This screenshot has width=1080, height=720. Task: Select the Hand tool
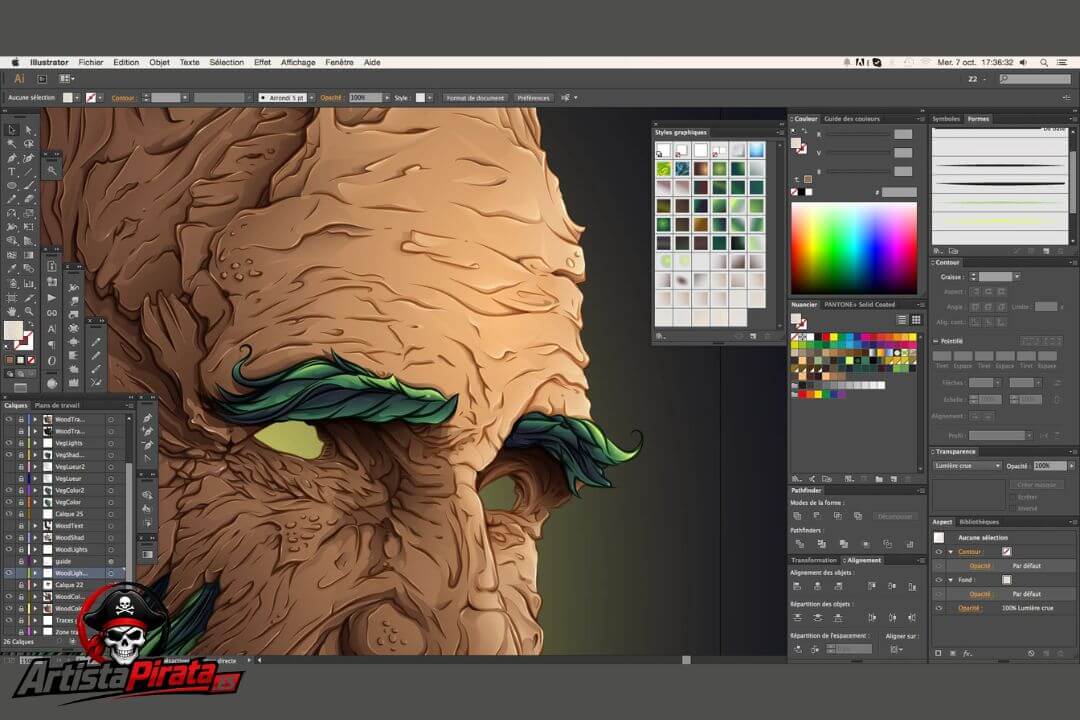coord(12,311)
